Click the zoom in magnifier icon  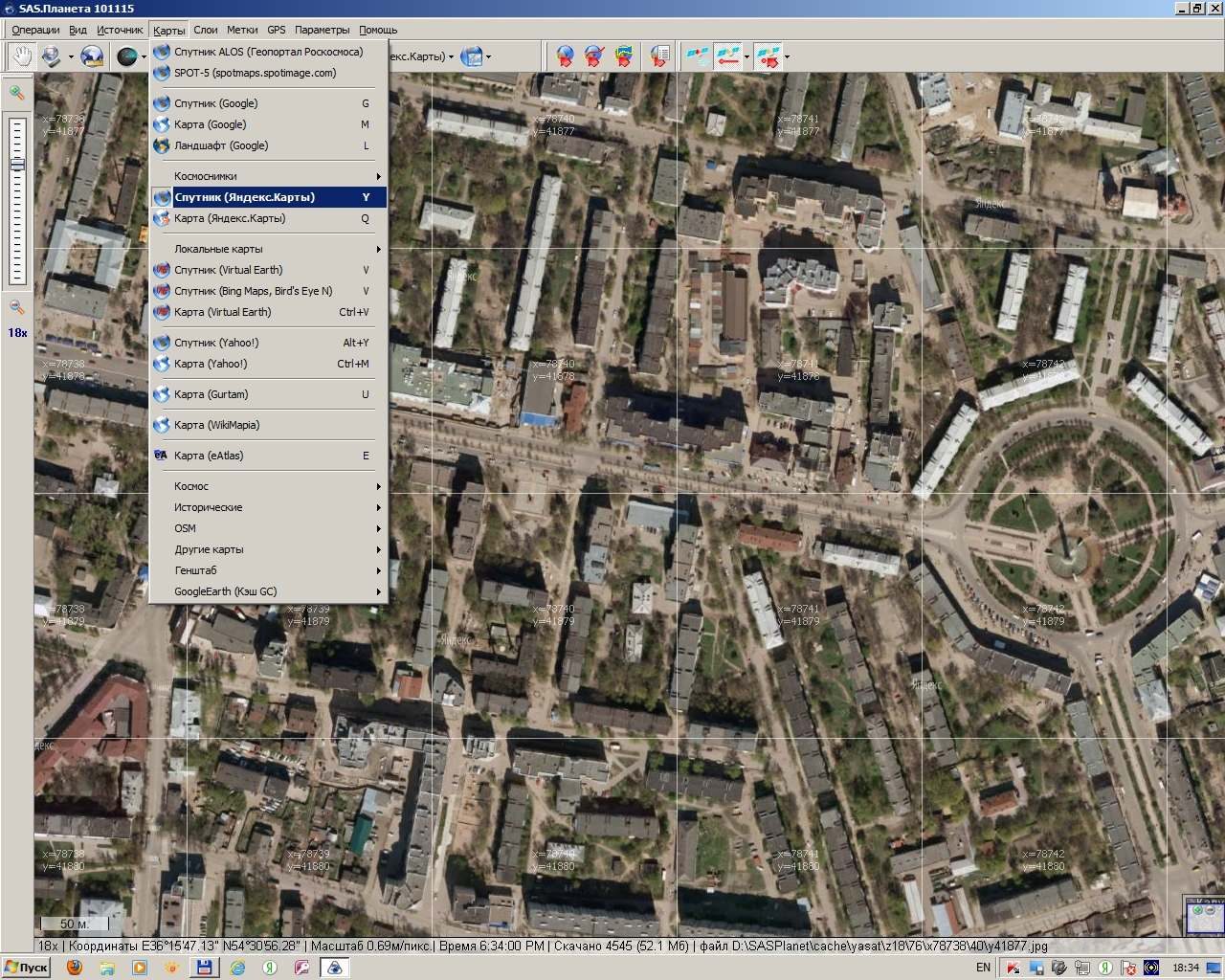click(x=16, y=93)
